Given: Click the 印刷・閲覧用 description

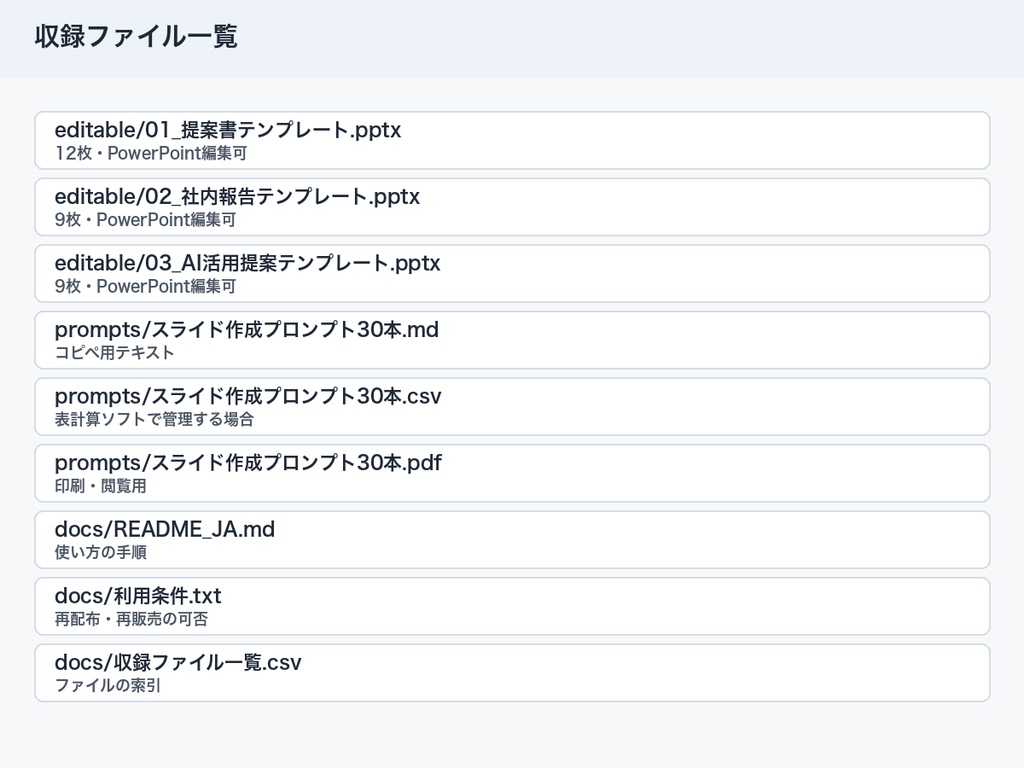Looking at the screenshot, I should [101, 486].
